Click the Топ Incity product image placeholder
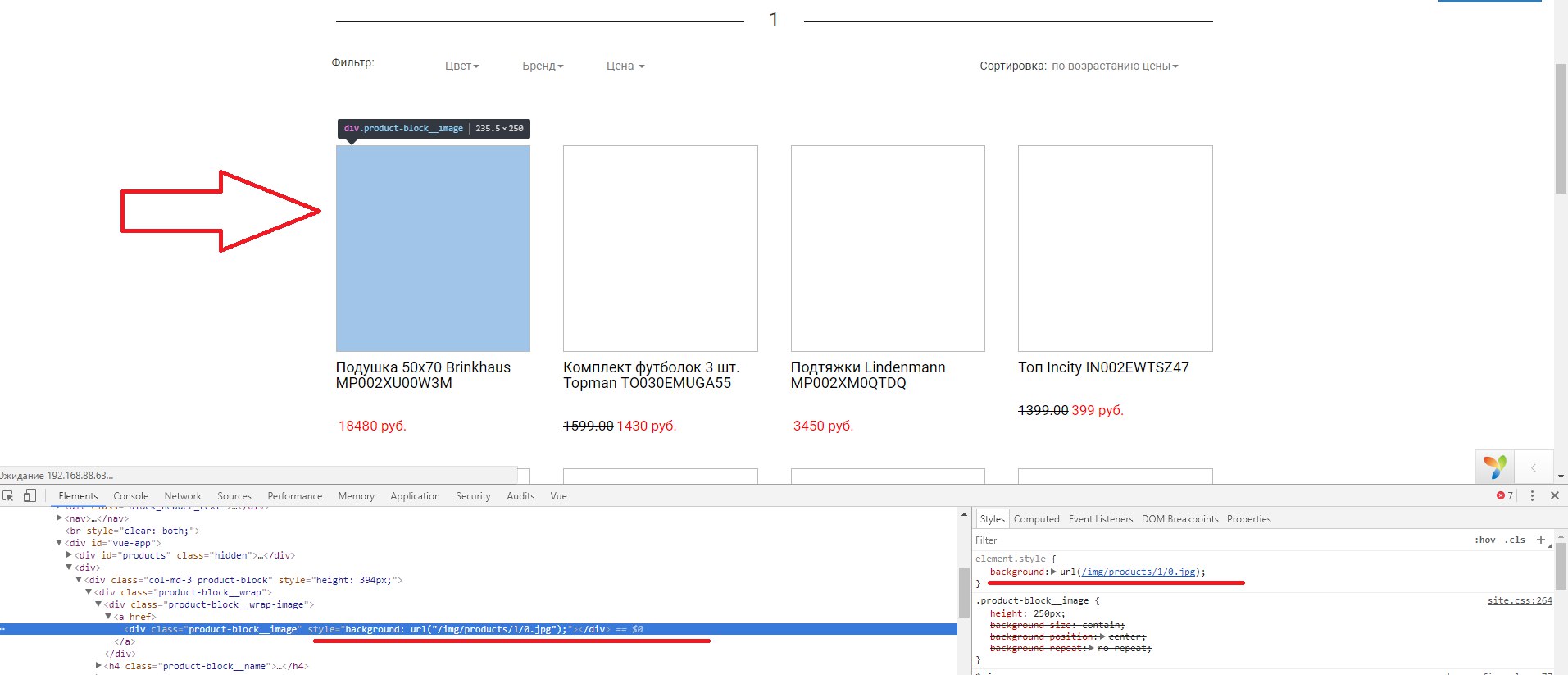This screenshot has width=1568, height=675. 1116,249
